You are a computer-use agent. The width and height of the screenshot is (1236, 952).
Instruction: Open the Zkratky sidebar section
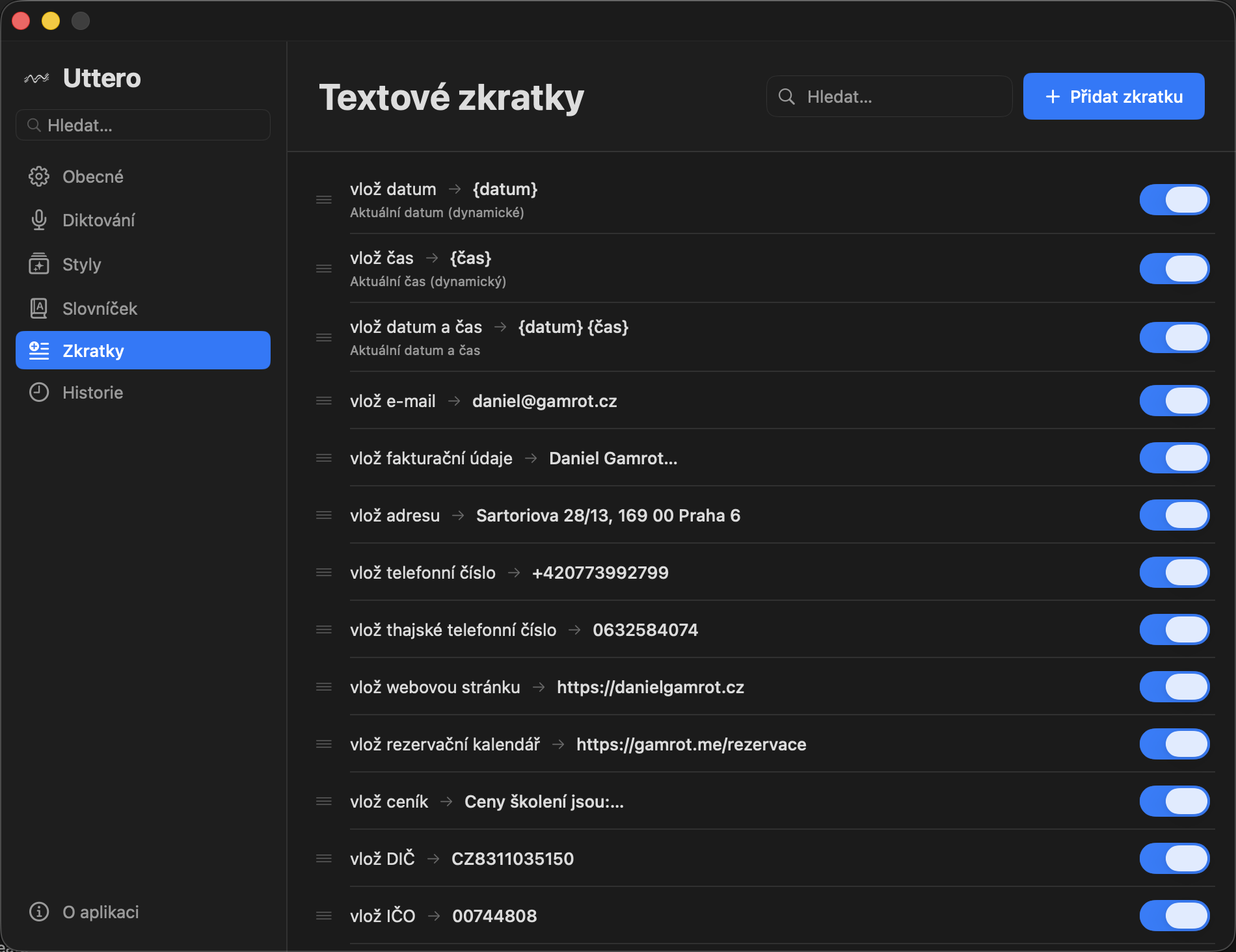pos(143,350)
